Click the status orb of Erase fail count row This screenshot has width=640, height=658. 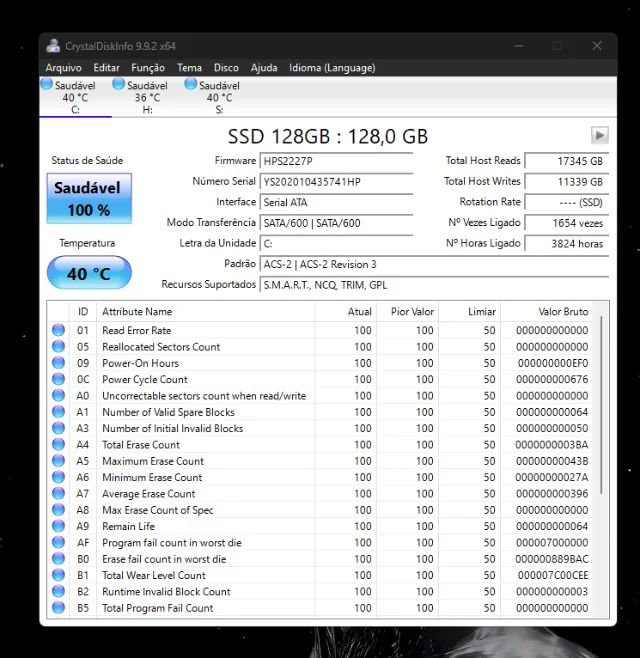[58, 559]
